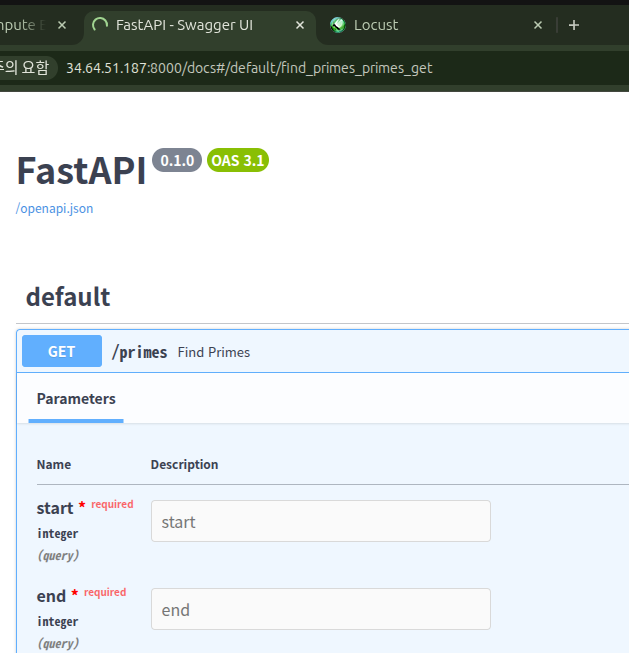629x653 pixels.
Task: Click the Description column header
Action: coord(185,464)
